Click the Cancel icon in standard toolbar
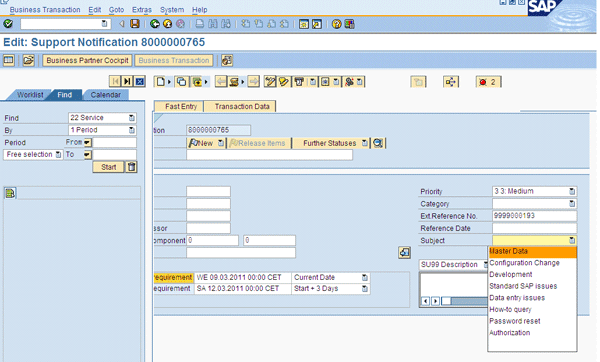Screen dimensions: 600x362 click(180, 24)
